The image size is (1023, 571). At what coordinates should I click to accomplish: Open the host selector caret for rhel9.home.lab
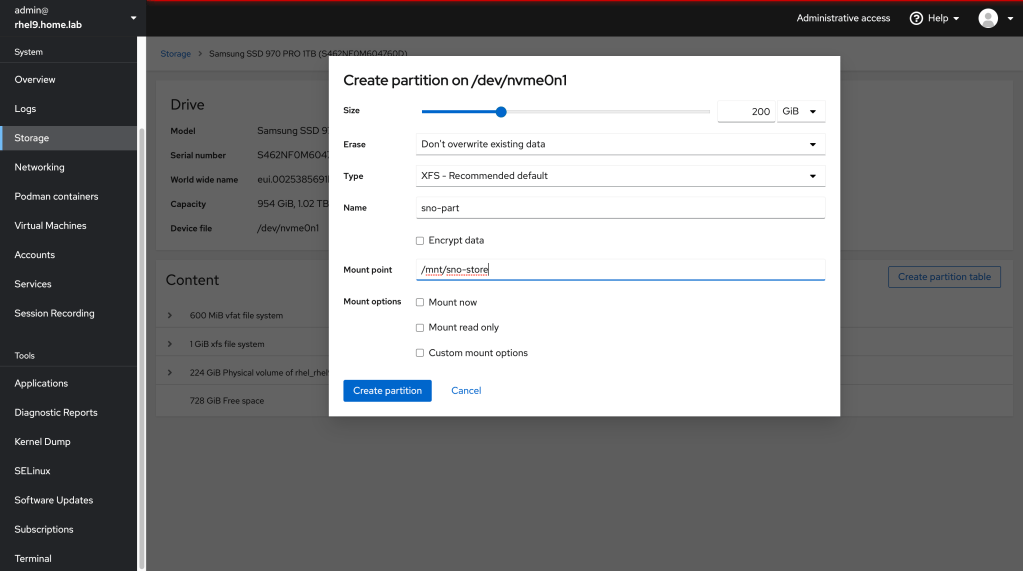click(x=134, y=18)
